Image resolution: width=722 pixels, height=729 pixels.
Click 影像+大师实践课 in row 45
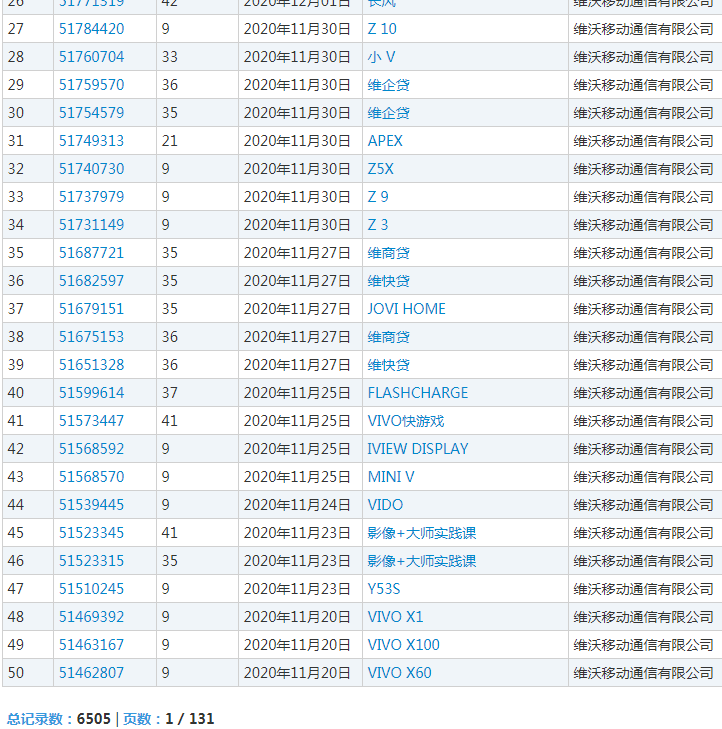tap(422, 532)
